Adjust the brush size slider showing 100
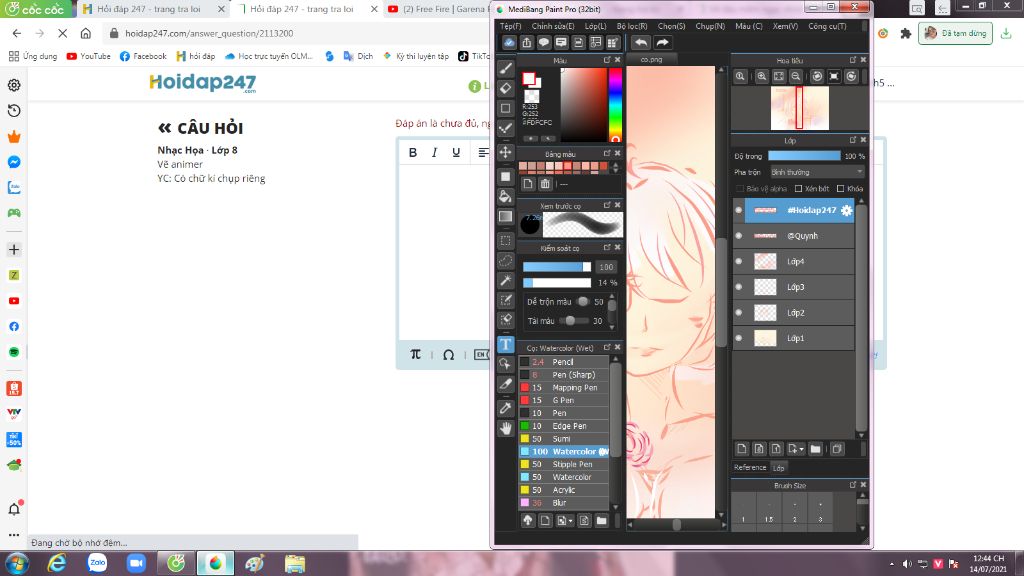The width and height of the screenshot is (1024, 576). click(556, 266)
